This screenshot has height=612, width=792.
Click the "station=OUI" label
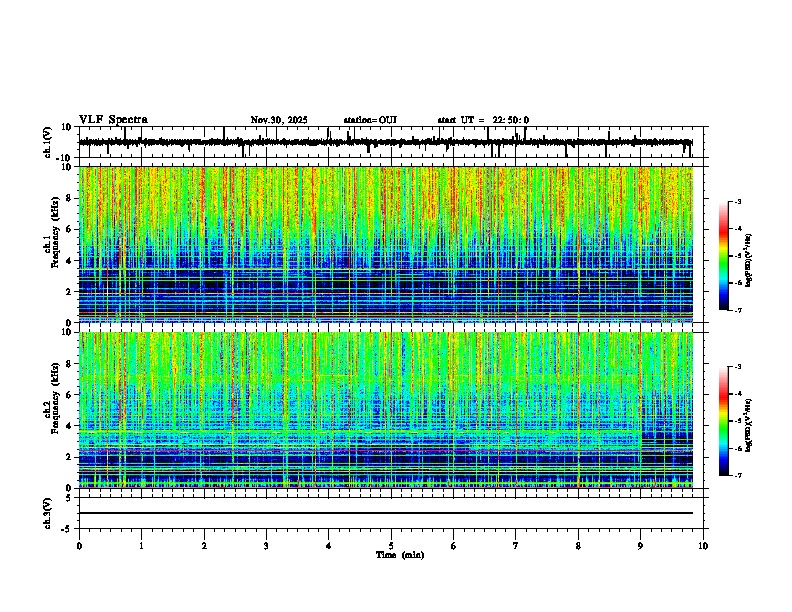click(x=370, y=120)
